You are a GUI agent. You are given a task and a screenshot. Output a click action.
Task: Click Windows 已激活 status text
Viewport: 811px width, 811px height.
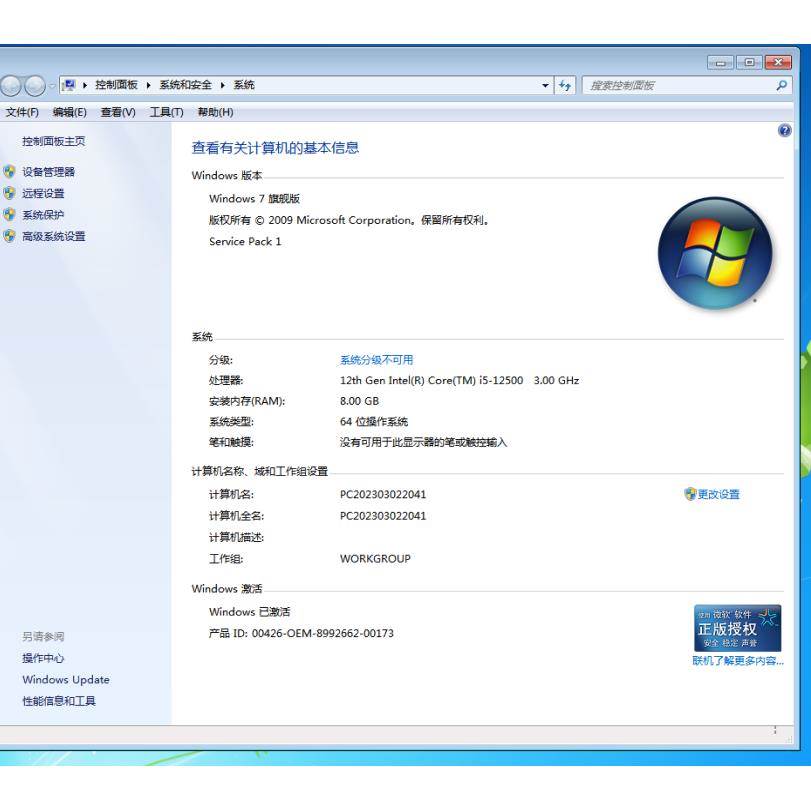(x=250, y=612)
